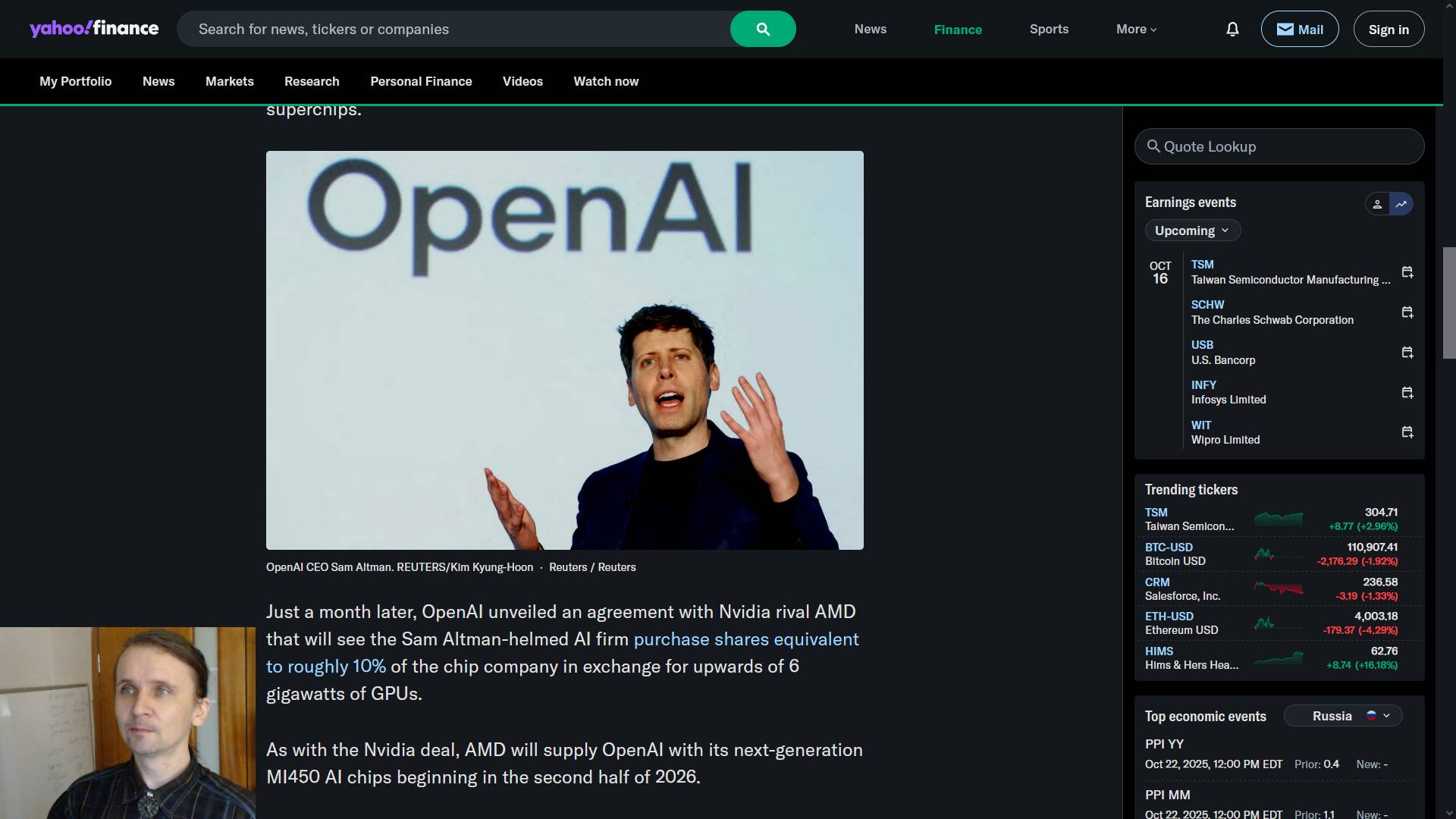Open the Markets menu tab
Image resolution: width=1456 pixels, height=819 pixels.
(229, 81)
